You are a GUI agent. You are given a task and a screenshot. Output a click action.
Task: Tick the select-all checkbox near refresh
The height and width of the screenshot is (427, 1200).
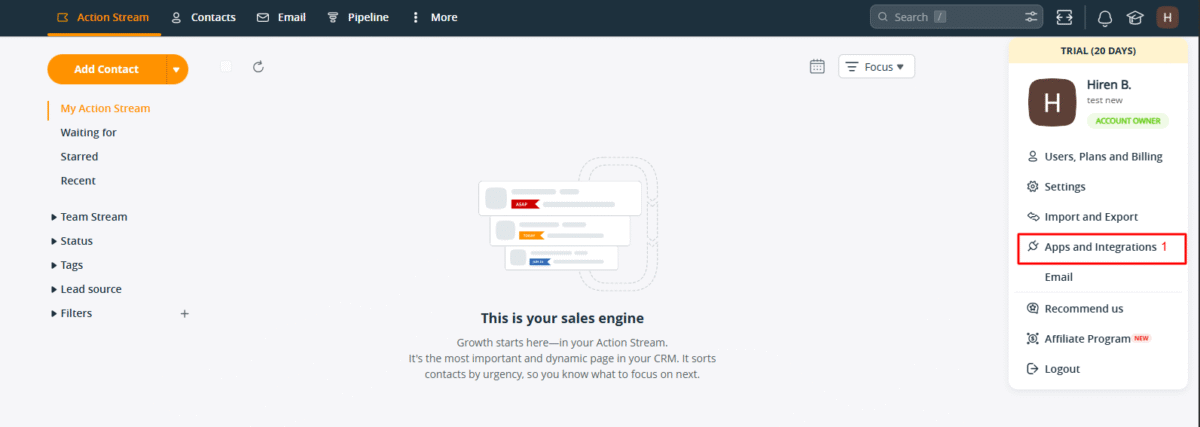(226, 67)
